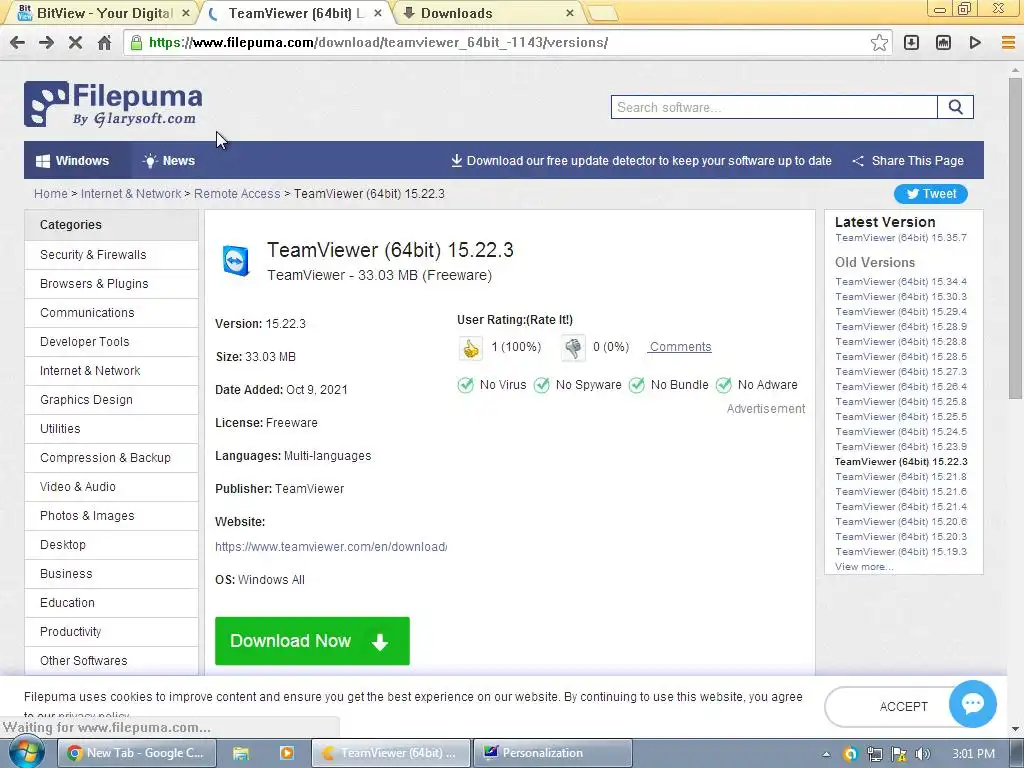Click the Home breadcrumb
This screenshot has width=1024, height=768.
point(51,194)
